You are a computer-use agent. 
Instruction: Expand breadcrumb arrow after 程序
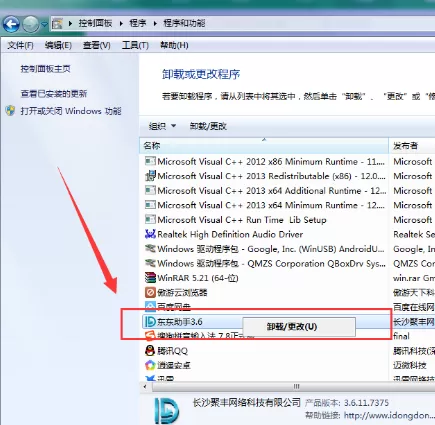pos(155,24)
